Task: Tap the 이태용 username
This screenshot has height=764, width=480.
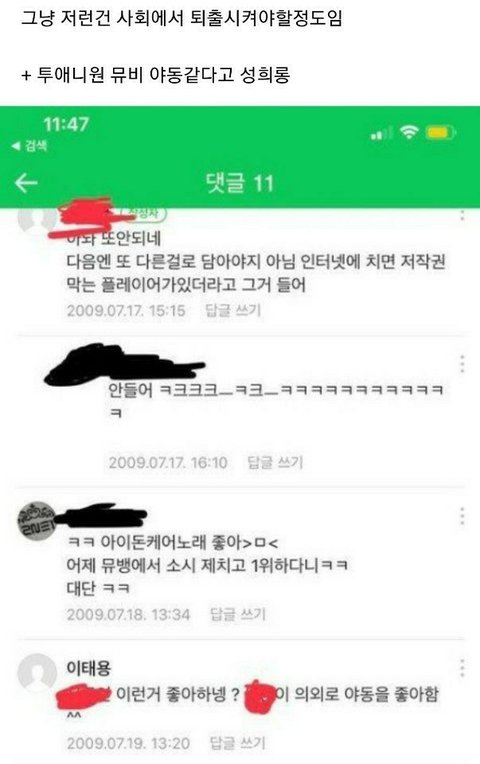Action: [89, 668]
